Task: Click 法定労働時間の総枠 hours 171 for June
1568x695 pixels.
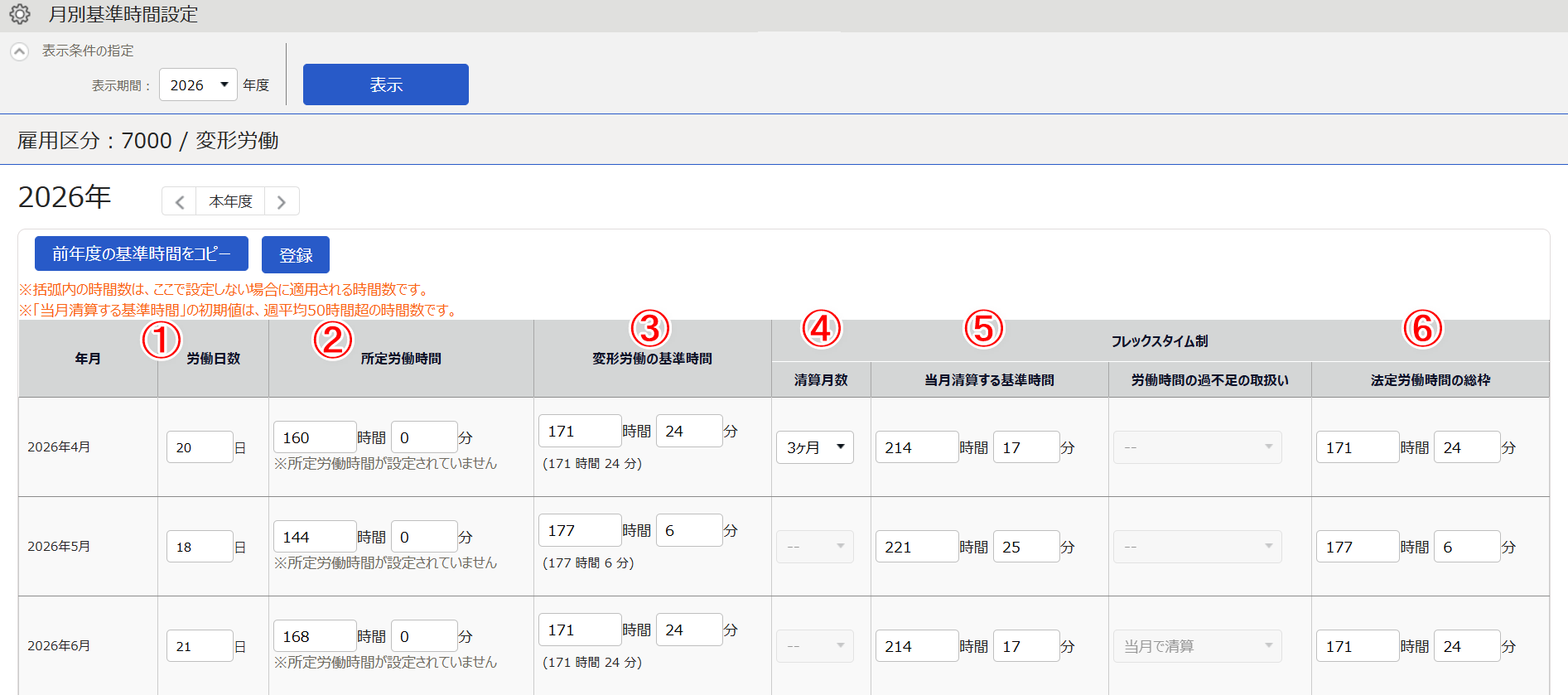Action: [x=1358, y=646]
